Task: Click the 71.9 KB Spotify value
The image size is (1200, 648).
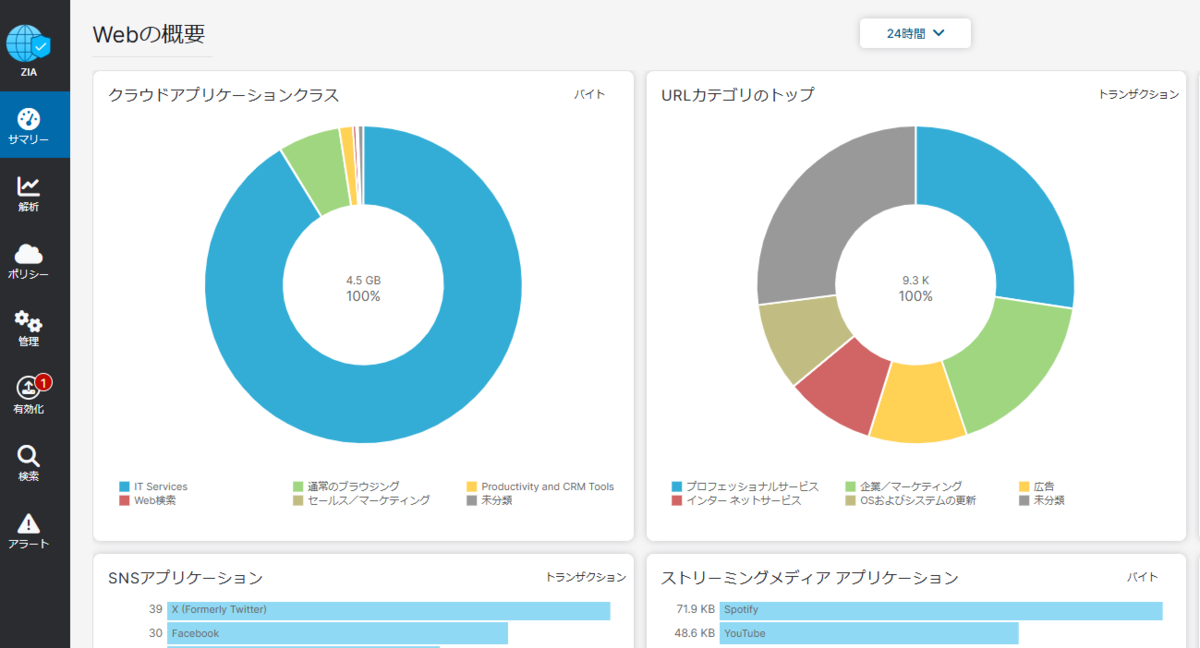Action: pyautogui.click(x=695, y=609)
